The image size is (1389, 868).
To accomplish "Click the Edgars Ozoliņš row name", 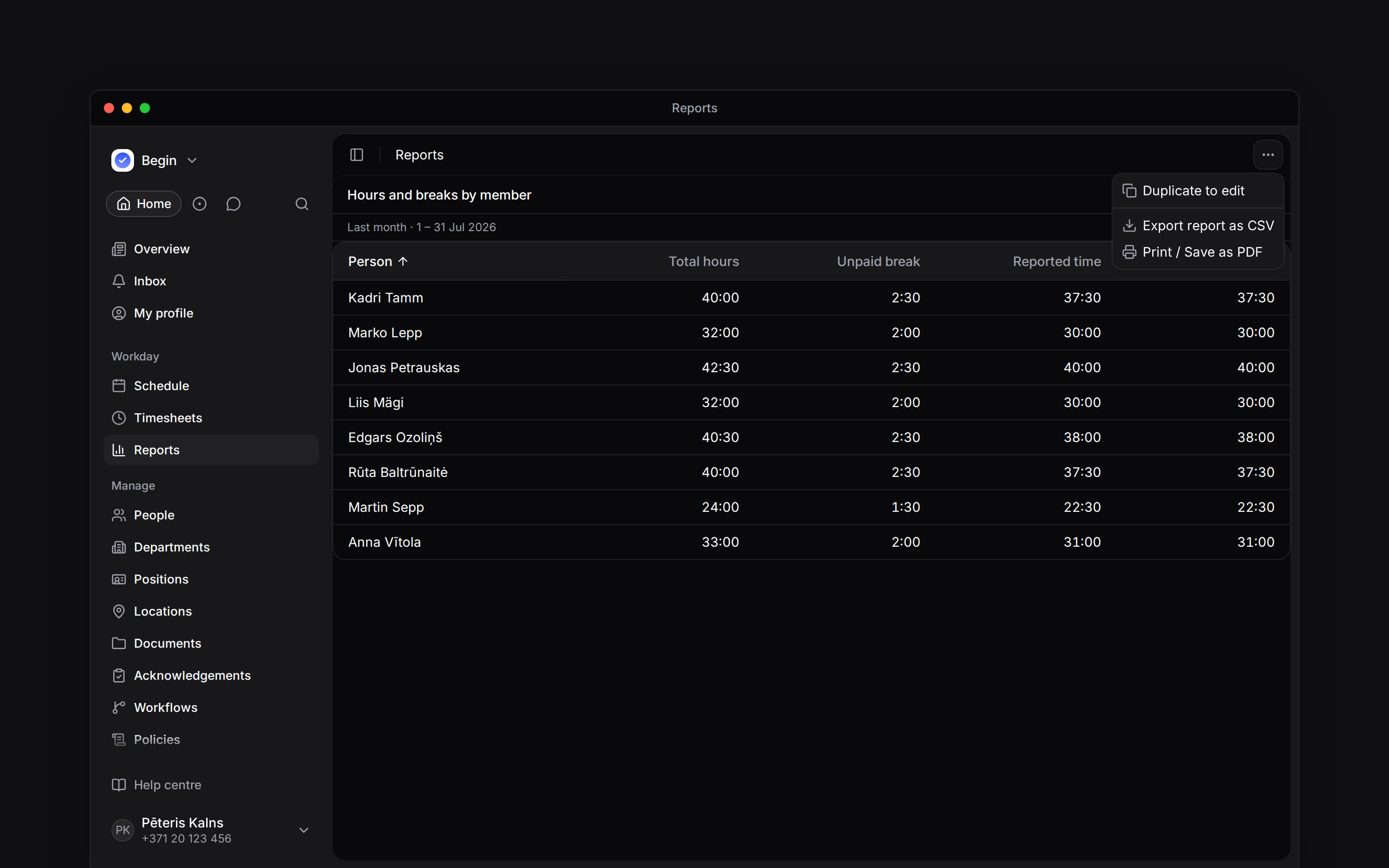I will [395, 437].
